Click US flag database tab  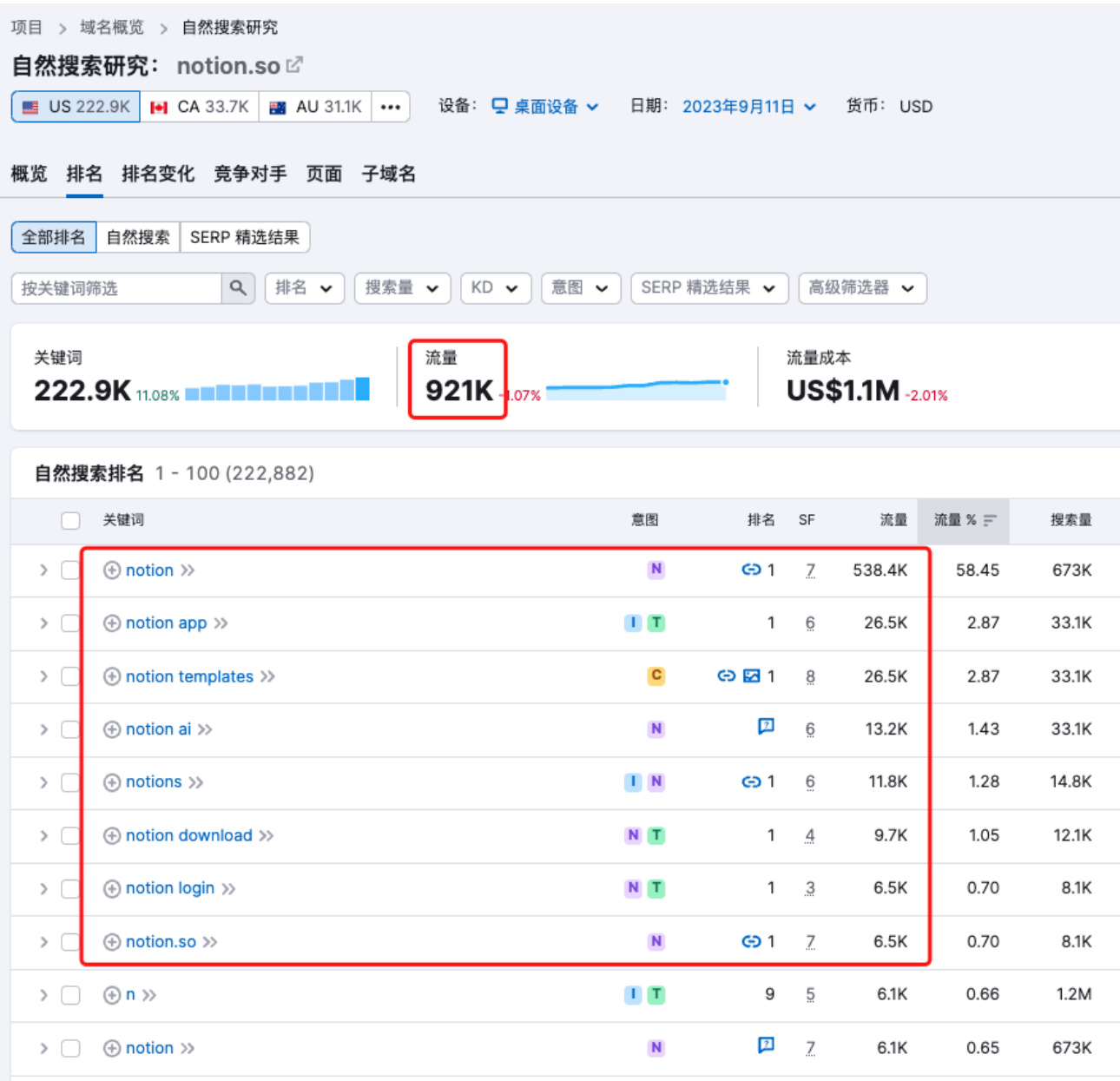tap(76, 107)
